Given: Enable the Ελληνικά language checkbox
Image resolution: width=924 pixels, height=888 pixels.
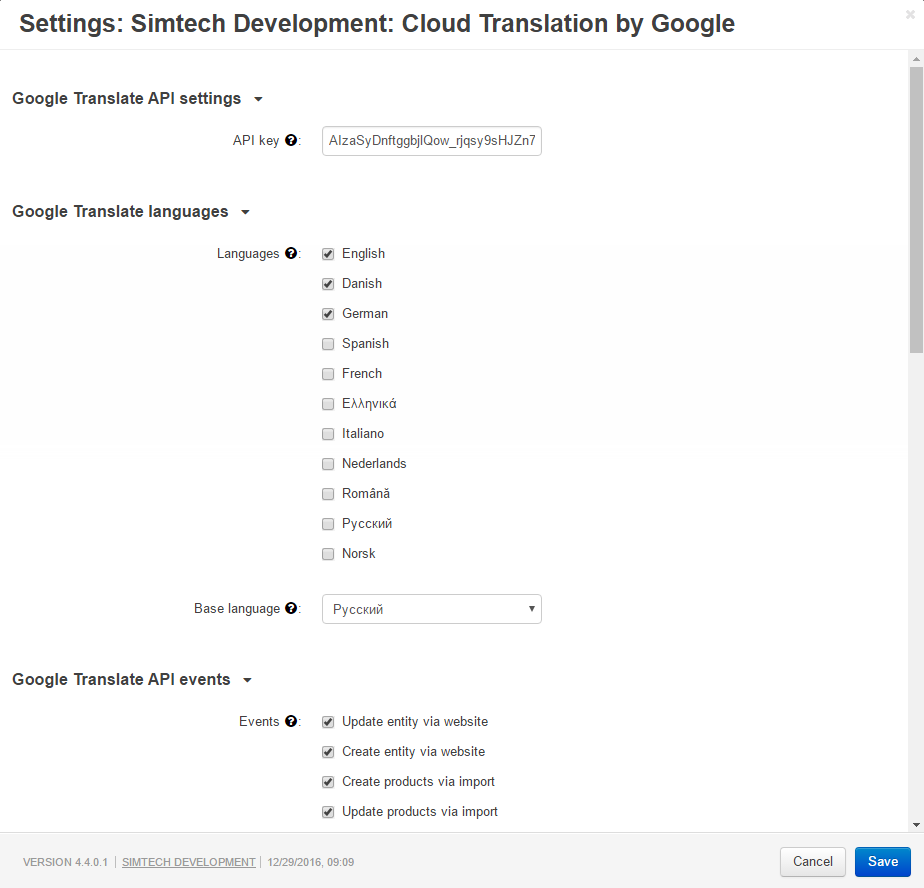Looking at the screenshot, I should tap(328, 404).
